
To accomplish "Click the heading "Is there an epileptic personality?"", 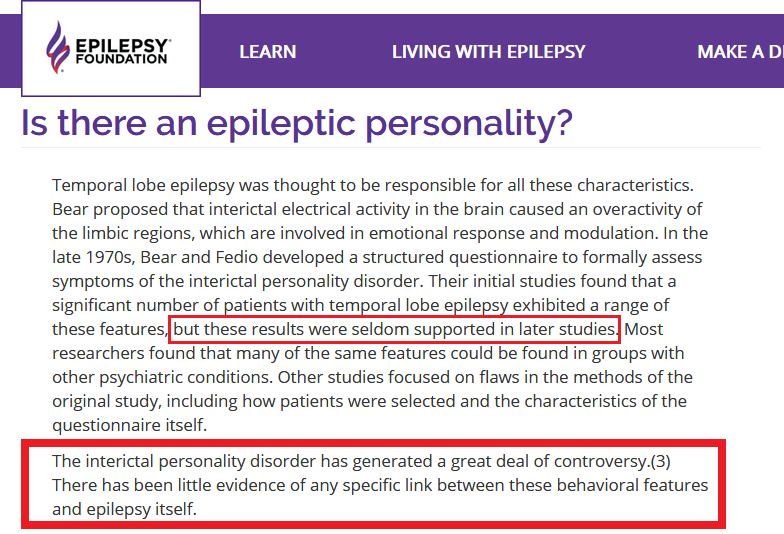I will [x=297, y=122].
